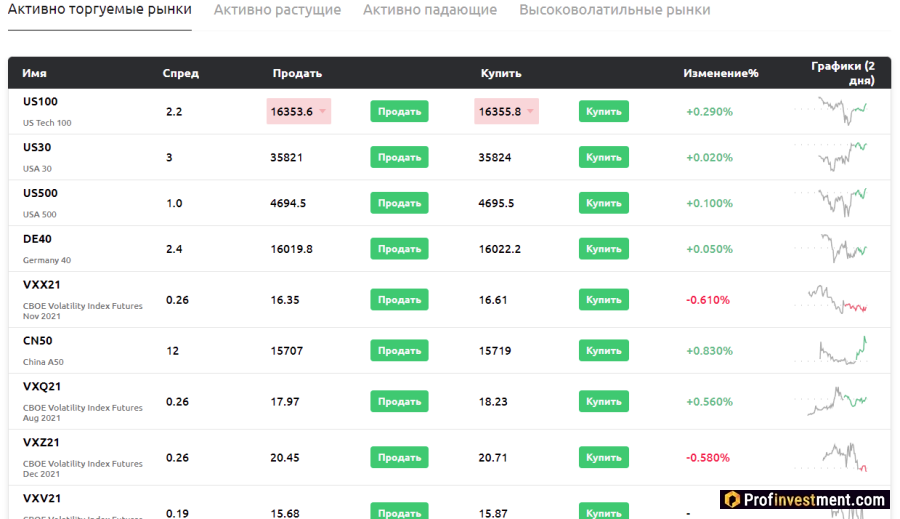Click the US100 buy price 16355.8

click(x=506, y=111)
